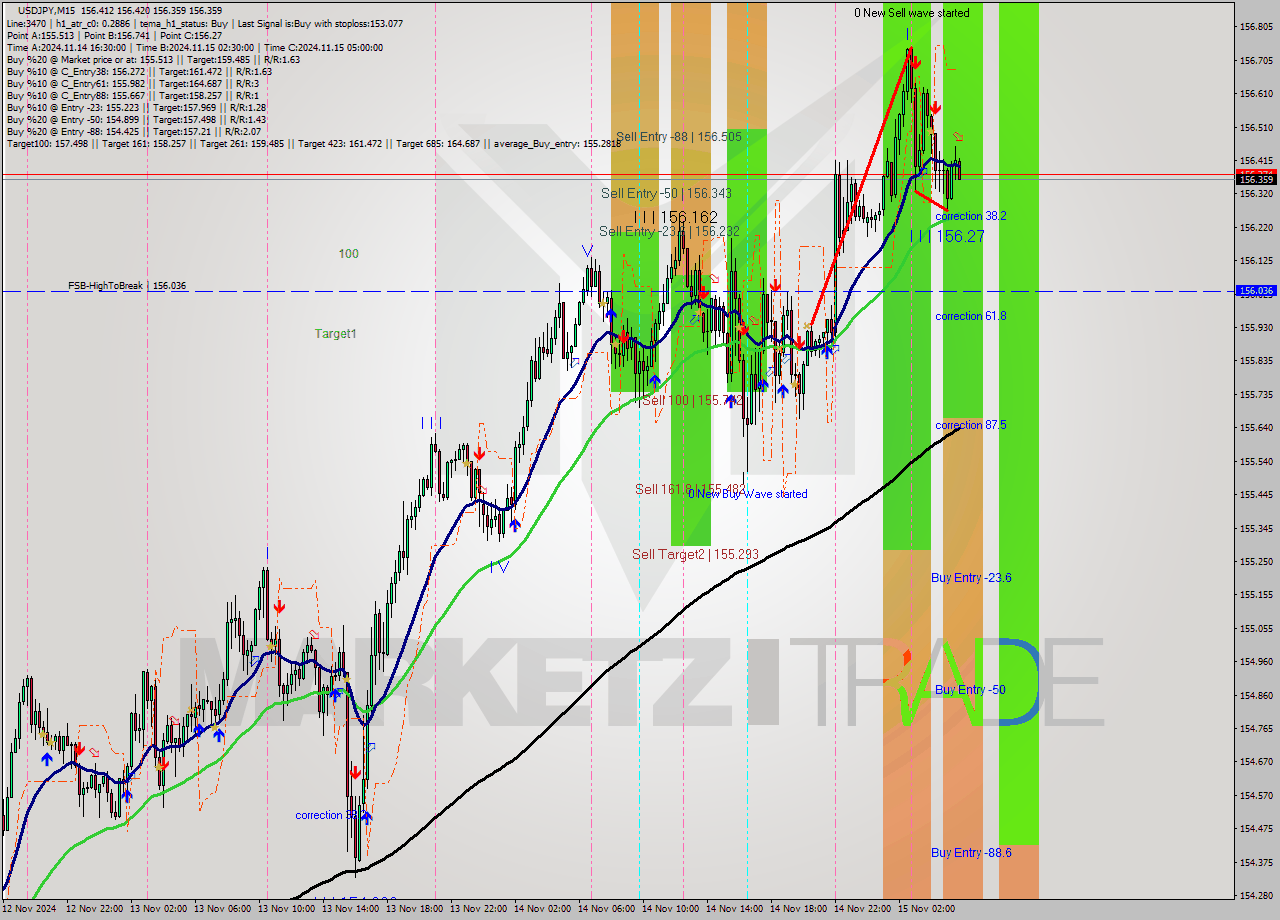This screenshot has height=920, width=1280.
Task: Click the 'Target1' label
Action: [x=335, y=334]
